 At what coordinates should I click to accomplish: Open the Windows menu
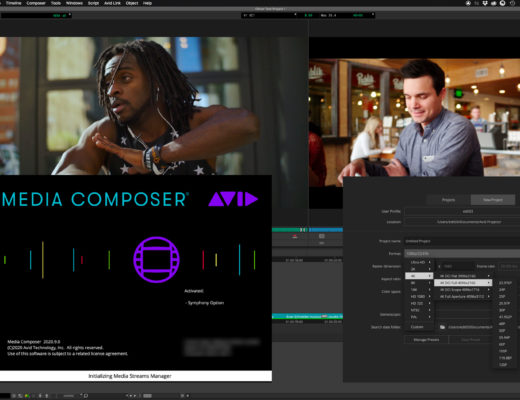click(x=74, y=3)
